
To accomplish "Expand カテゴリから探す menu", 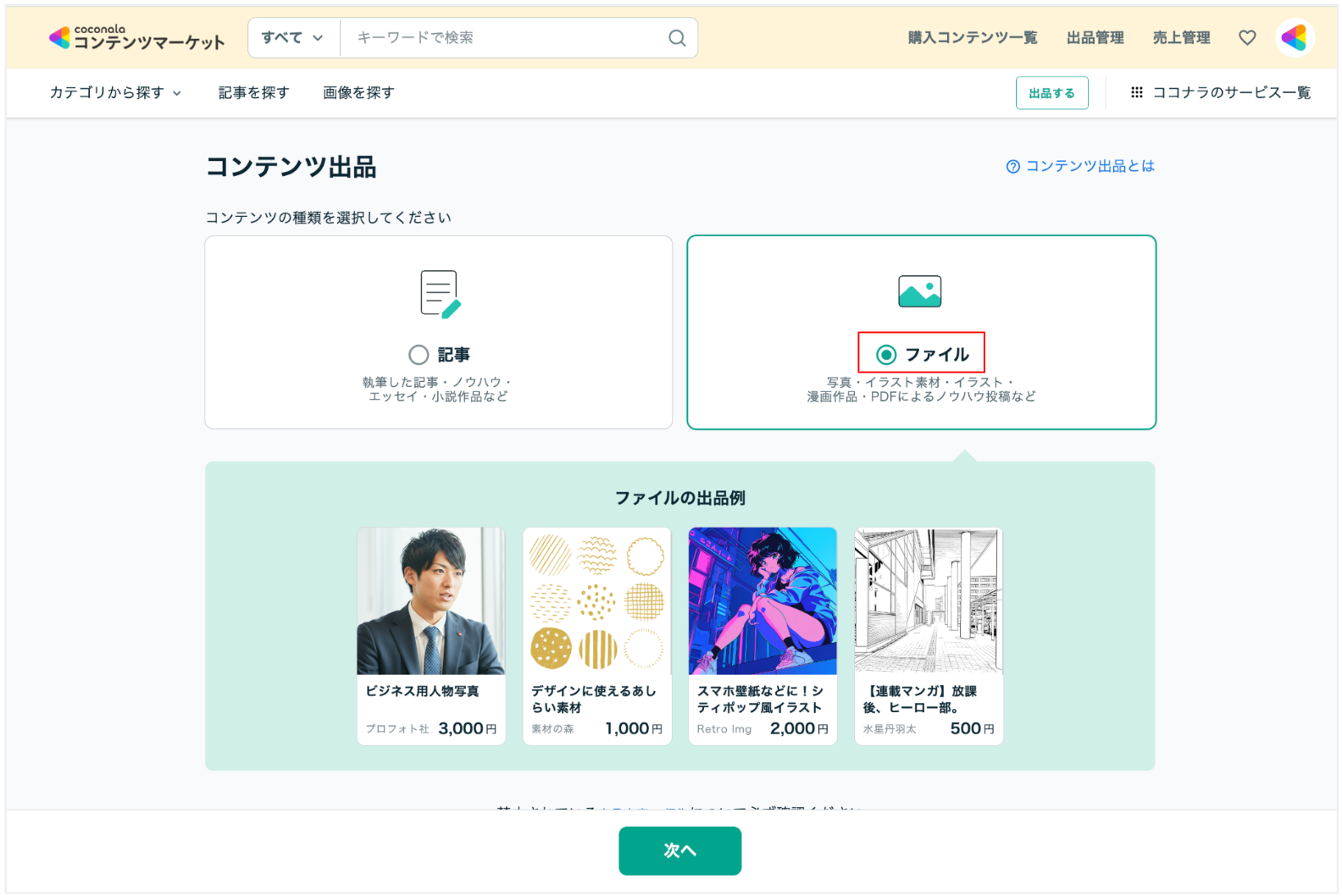I will (115, 92).
